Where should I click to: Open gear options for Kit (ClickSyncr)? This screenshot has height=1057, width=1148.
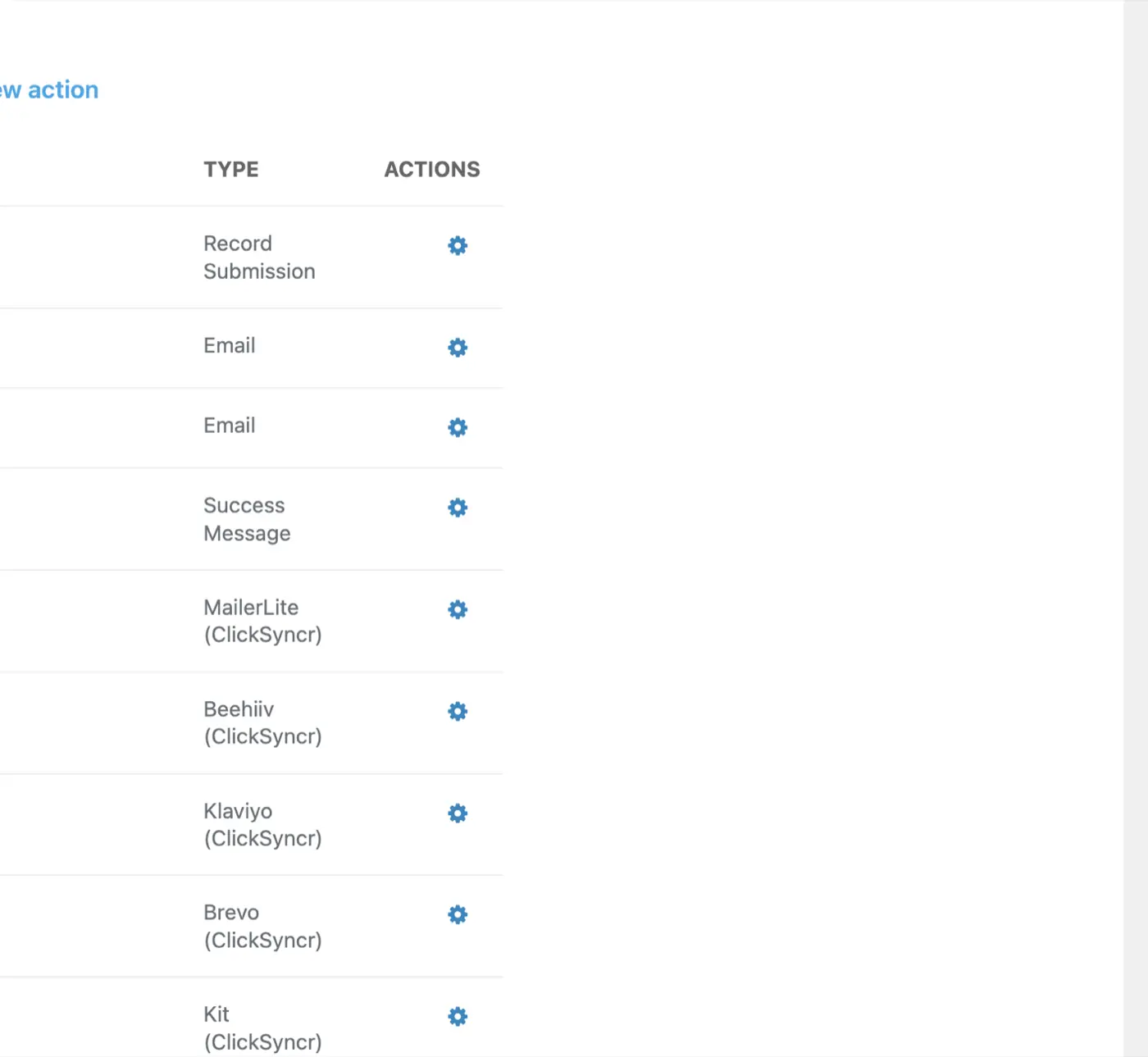coord(458,1017)
